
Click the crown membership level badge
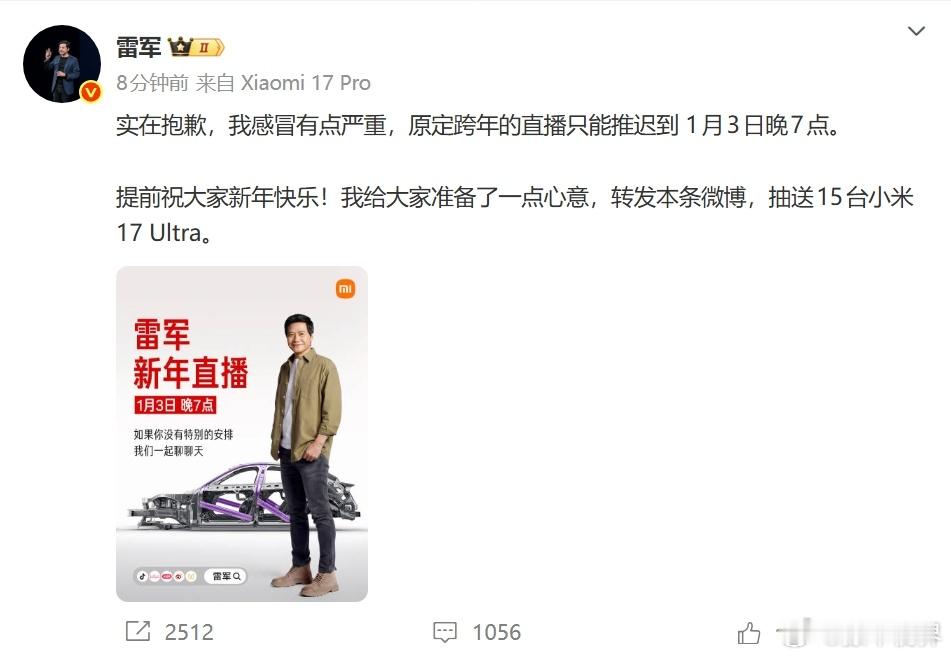tap(196, 47)
